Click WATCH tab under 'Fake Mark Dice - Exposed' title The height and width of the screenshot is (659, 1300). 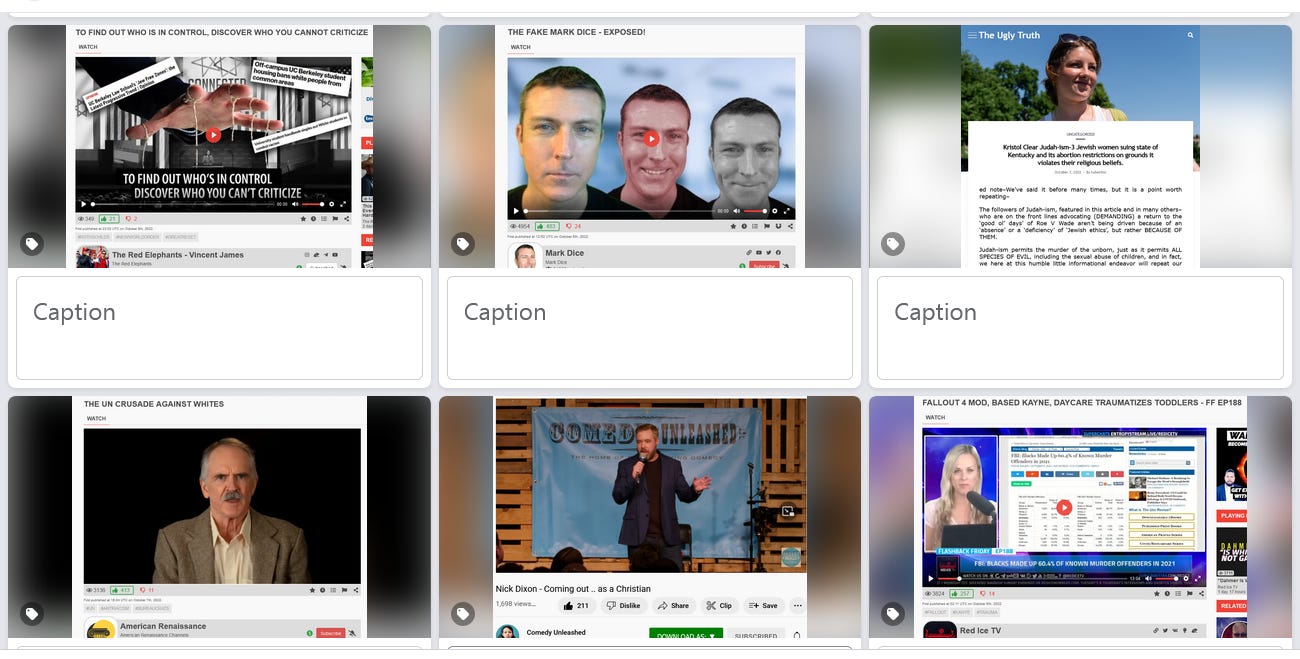(520, 47)
